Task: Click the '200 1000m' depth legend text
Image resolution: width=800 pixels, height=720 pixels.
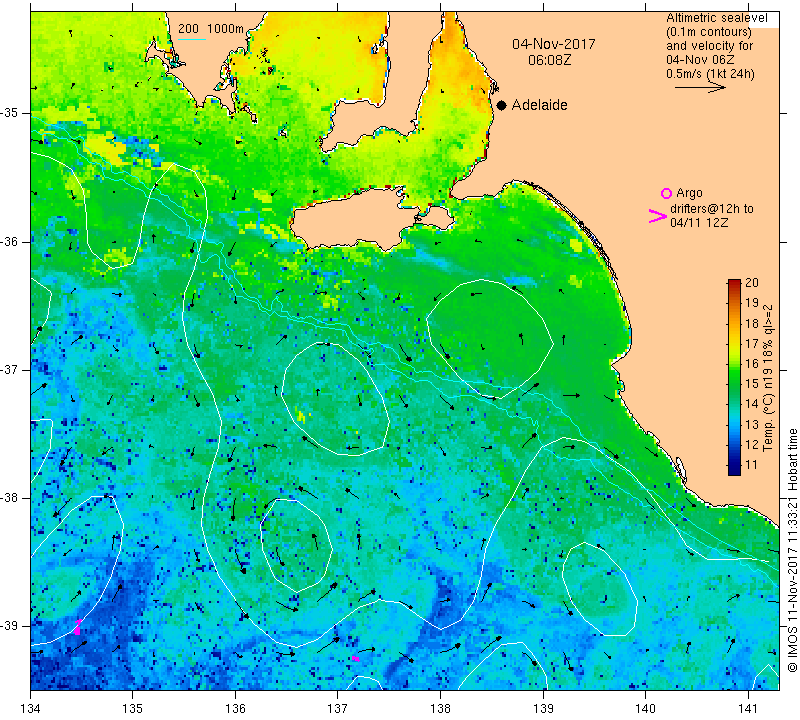Action: tap(211, 29)
